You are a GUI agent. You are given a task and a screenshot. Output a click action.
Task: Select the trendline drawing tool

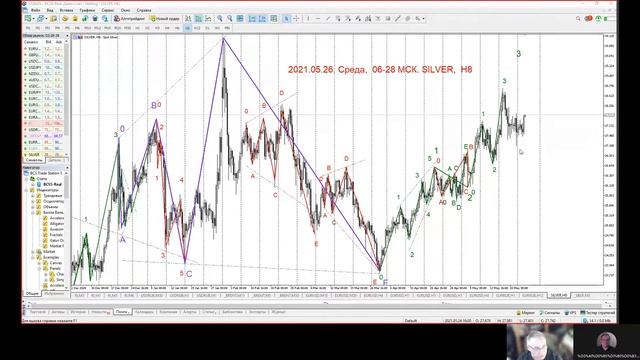pos(328,19)
